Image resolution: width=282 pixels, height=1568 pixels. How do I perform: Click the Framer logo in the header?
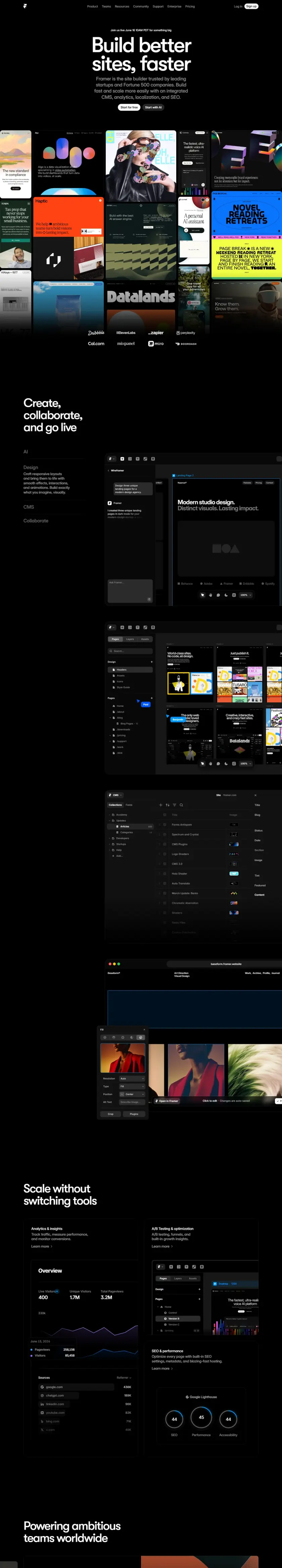tap(25, 6)
